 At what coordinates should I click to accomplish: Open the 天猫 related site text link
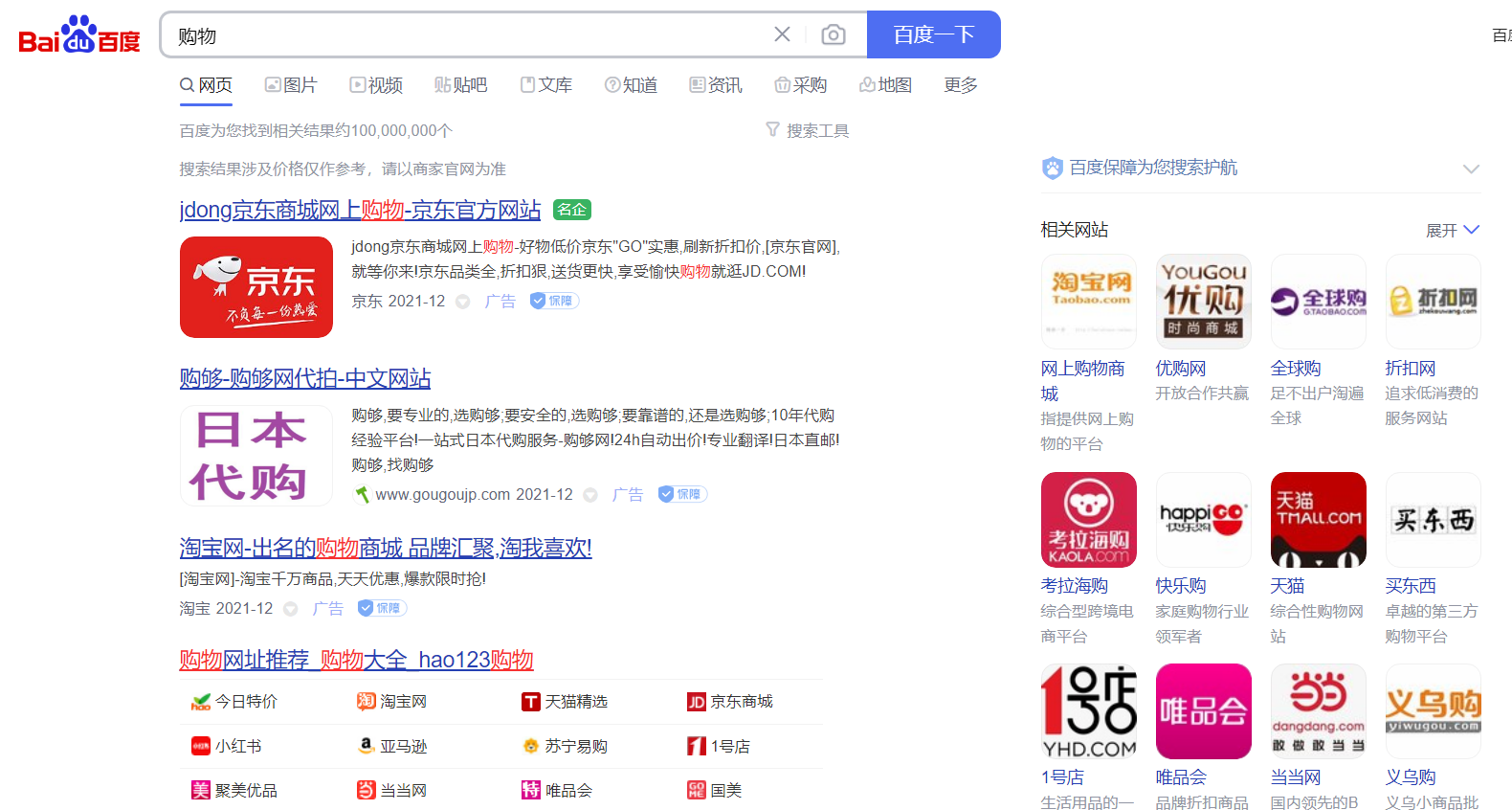coord(1288,586)
